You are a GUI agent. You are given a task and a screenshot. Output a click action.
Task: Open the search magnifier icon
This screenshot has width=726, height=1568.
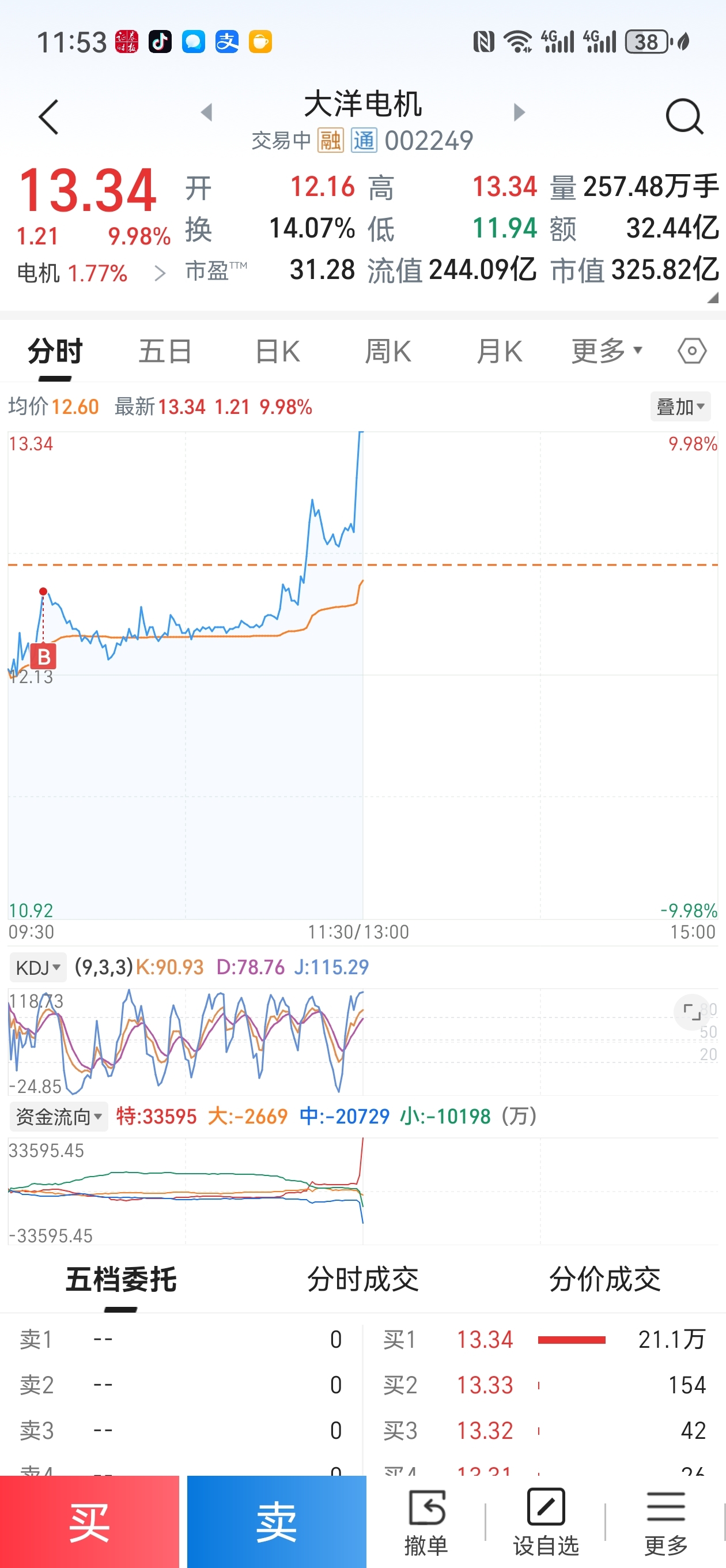coord(684,116)
